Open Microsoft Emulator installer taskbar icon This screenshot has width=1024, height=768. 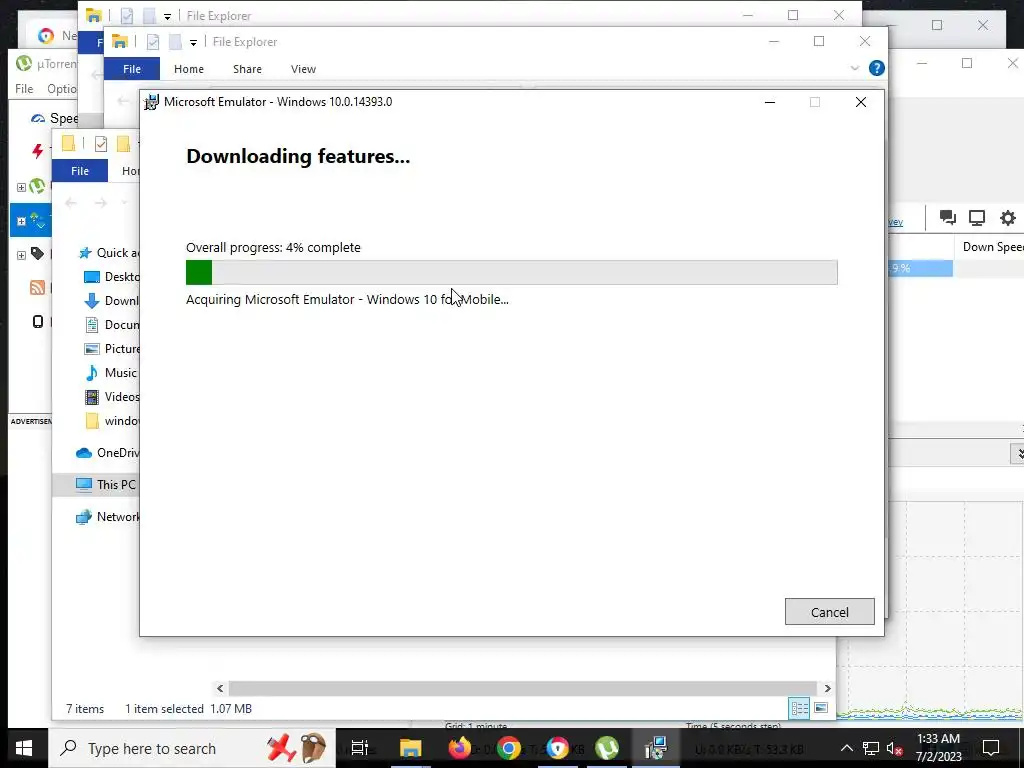656,748
